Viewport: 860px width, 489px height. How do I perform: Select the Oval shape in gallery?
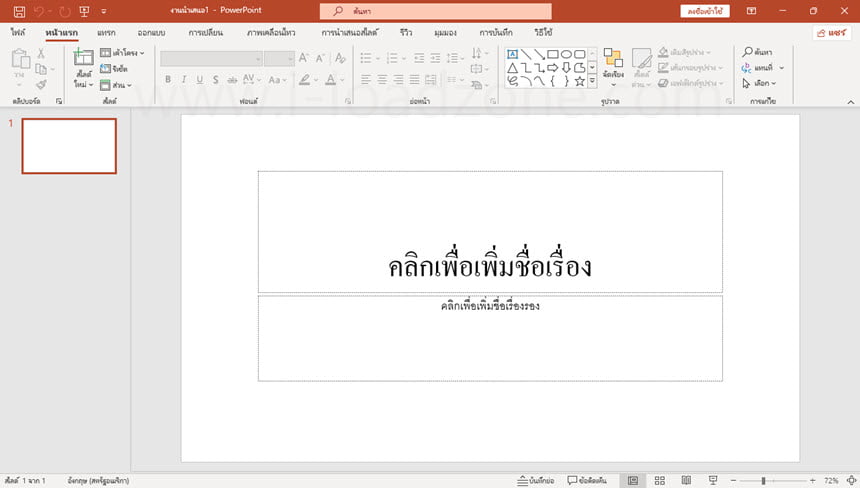pyautogui.click(x=566, y=54)
